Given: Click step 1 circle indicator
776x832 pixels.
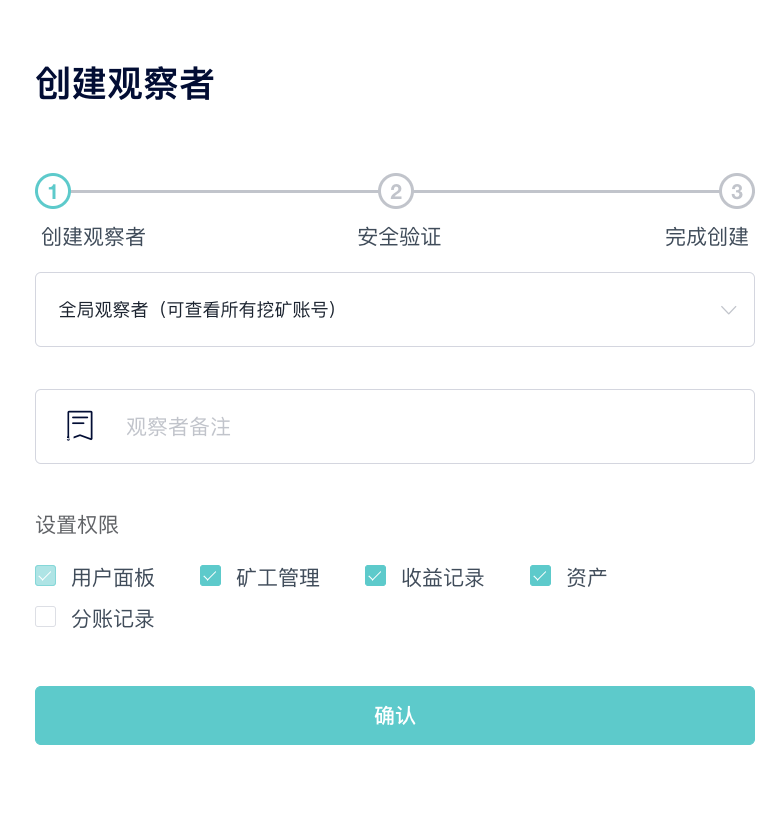Looking at the screenshot, I should [x=53, y=191].
